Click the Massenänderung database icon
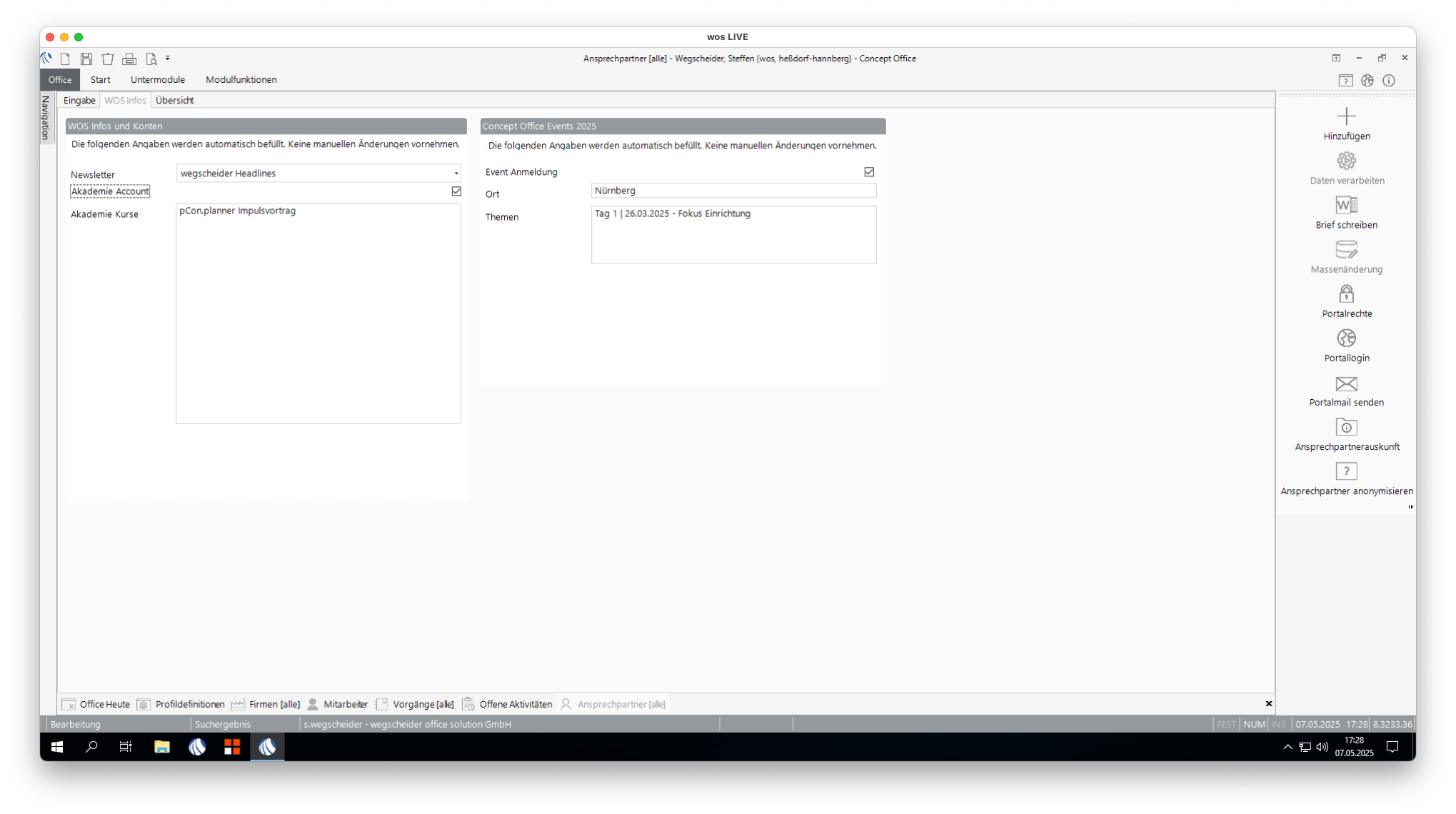This screenshot has height=814, width=1456. (1346, 249)
